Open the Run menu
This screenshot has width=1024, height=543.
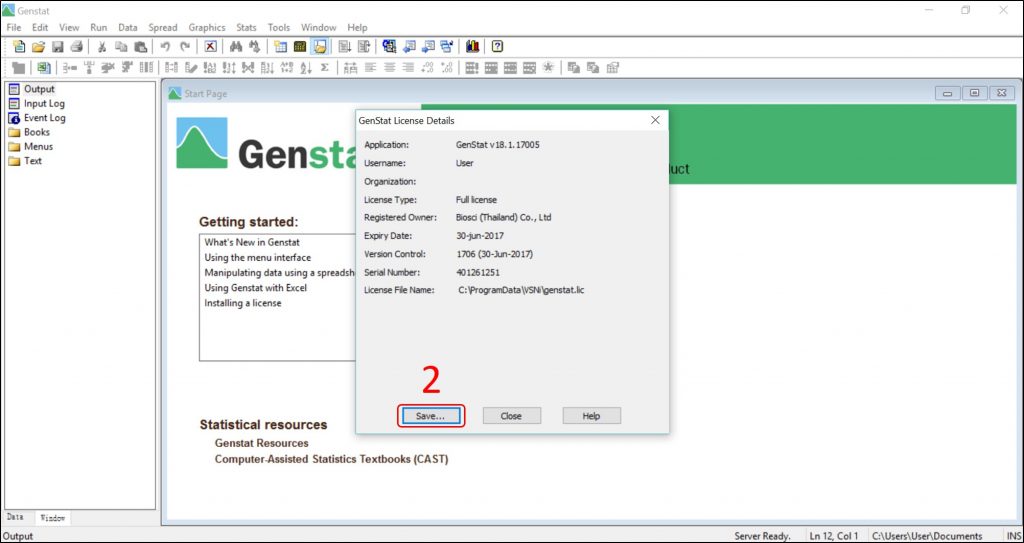(99, 27)
